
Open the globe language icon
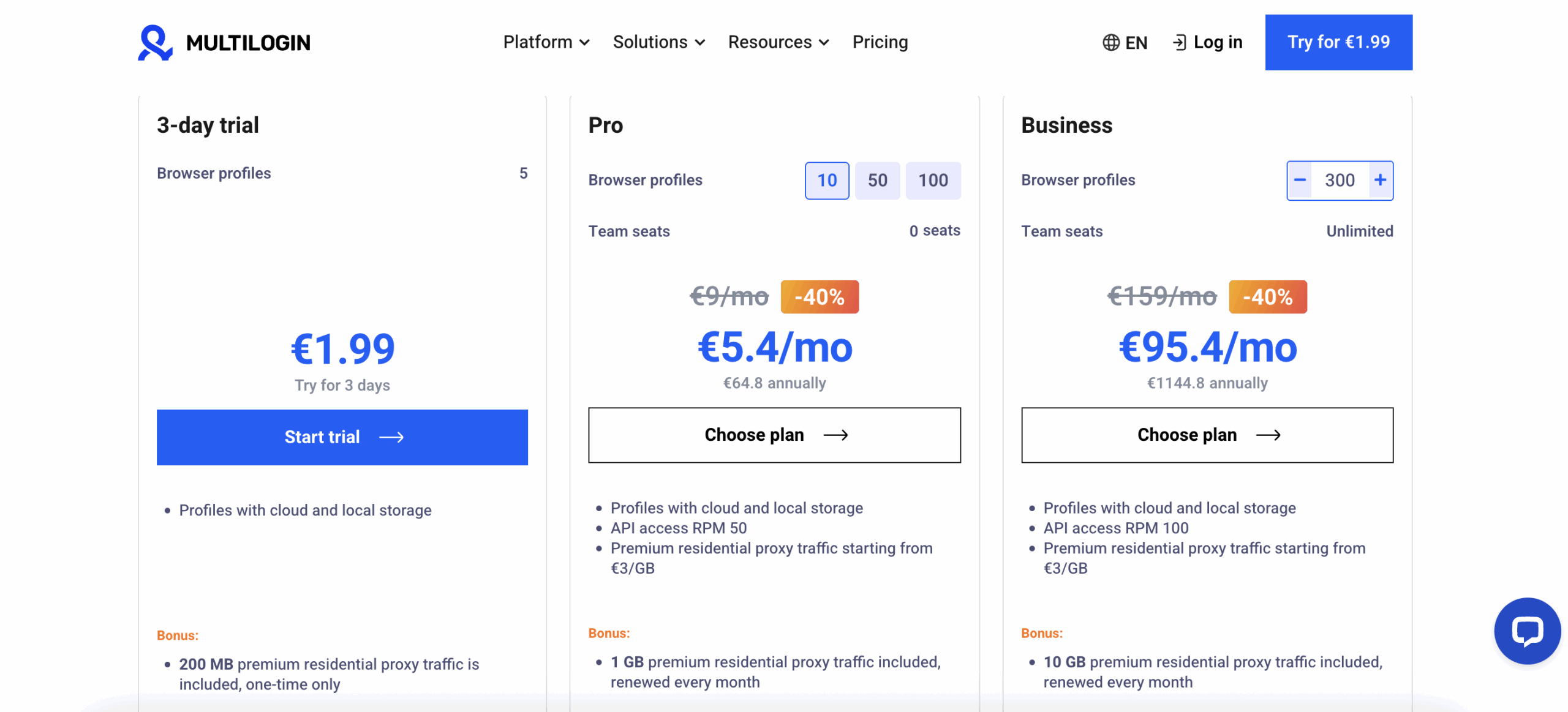coord(1110,42)
